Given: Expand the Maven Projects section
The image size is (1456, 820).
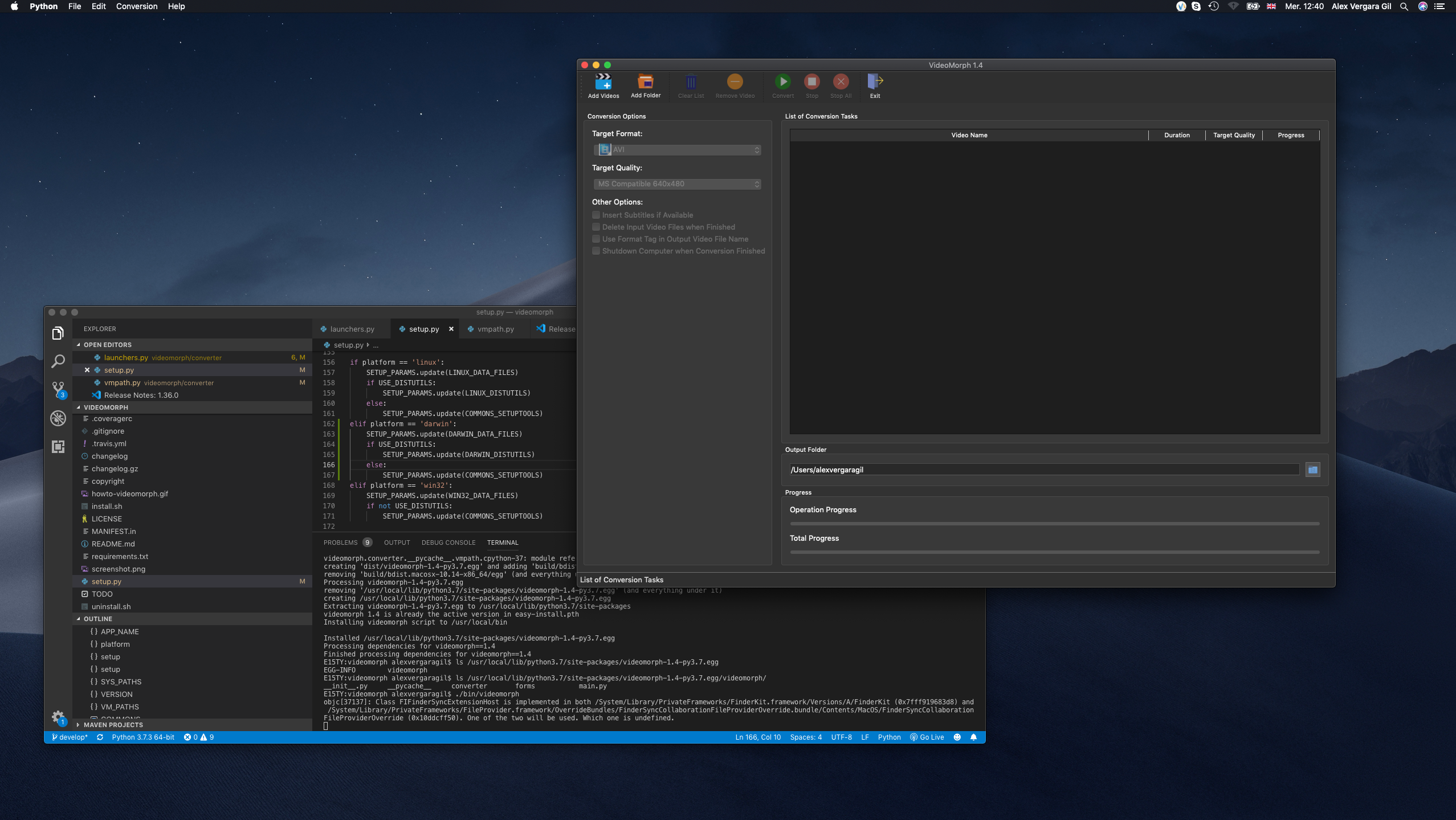Looking at the screenshot, I should [x=113, y=725].
